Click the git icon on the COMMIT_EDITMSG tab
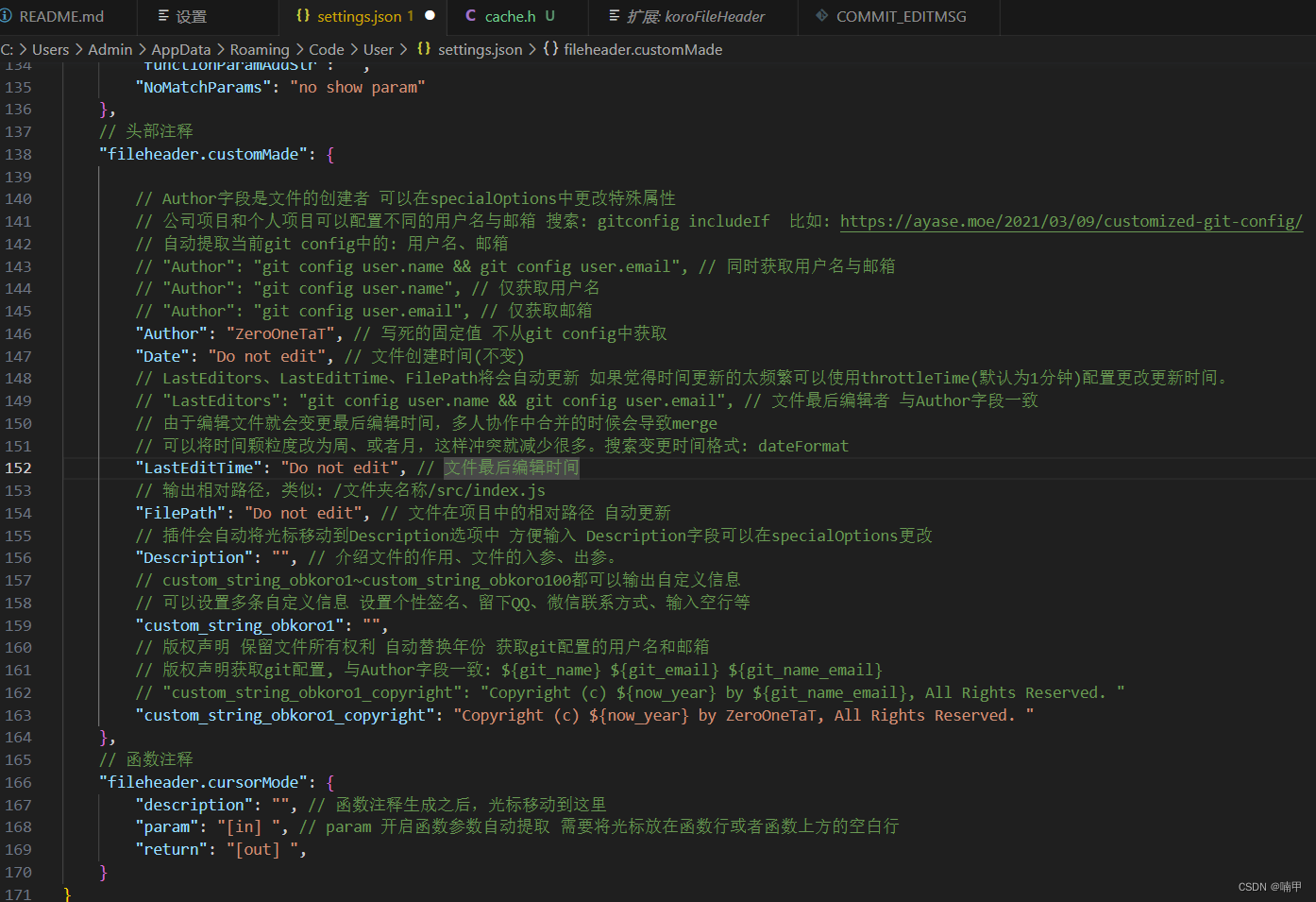This screenshot has width=1316, height=902. [821, 16]
